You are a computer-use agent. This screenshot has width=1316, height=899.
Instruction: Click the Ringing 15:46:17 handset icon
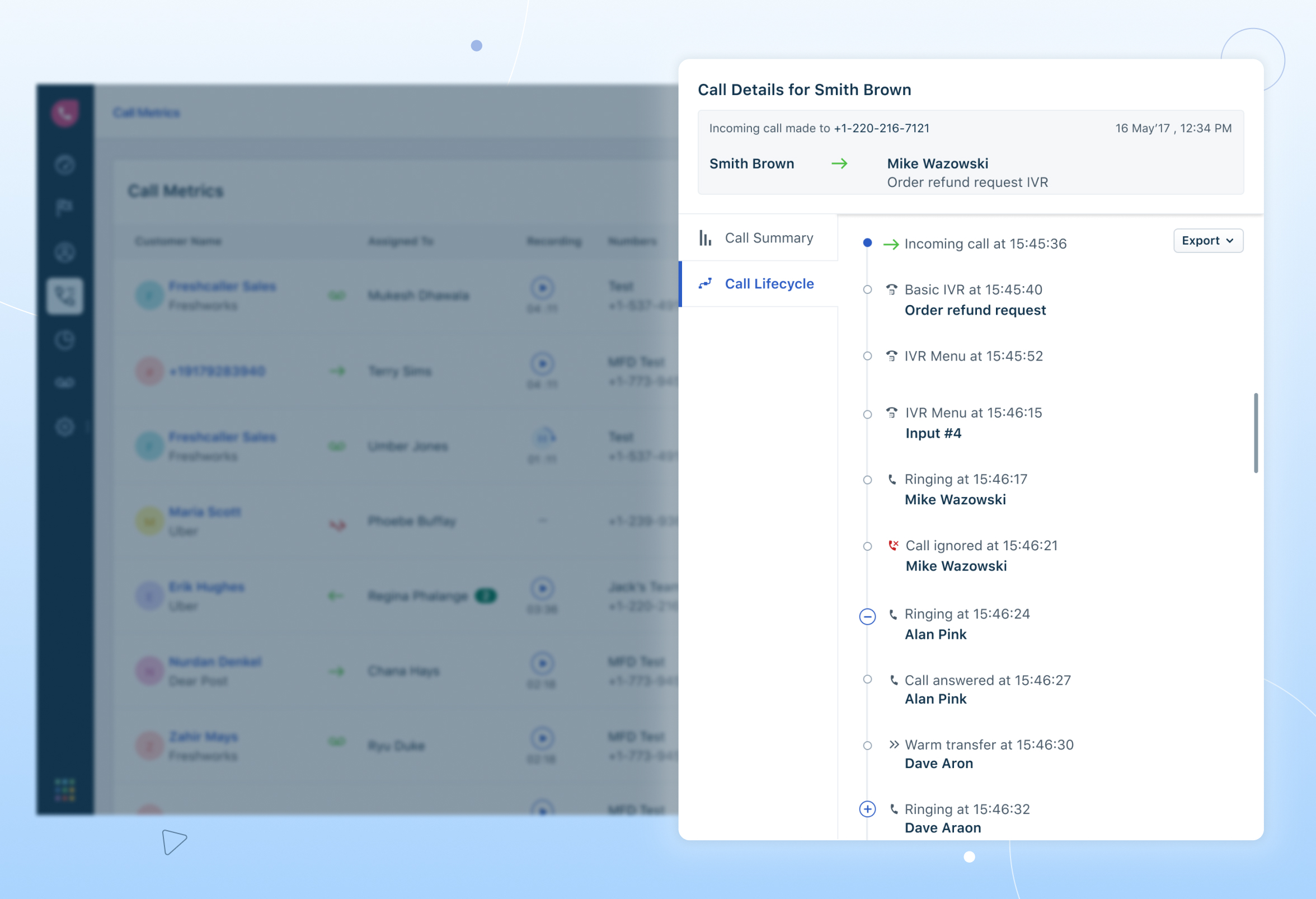point(892,479)
